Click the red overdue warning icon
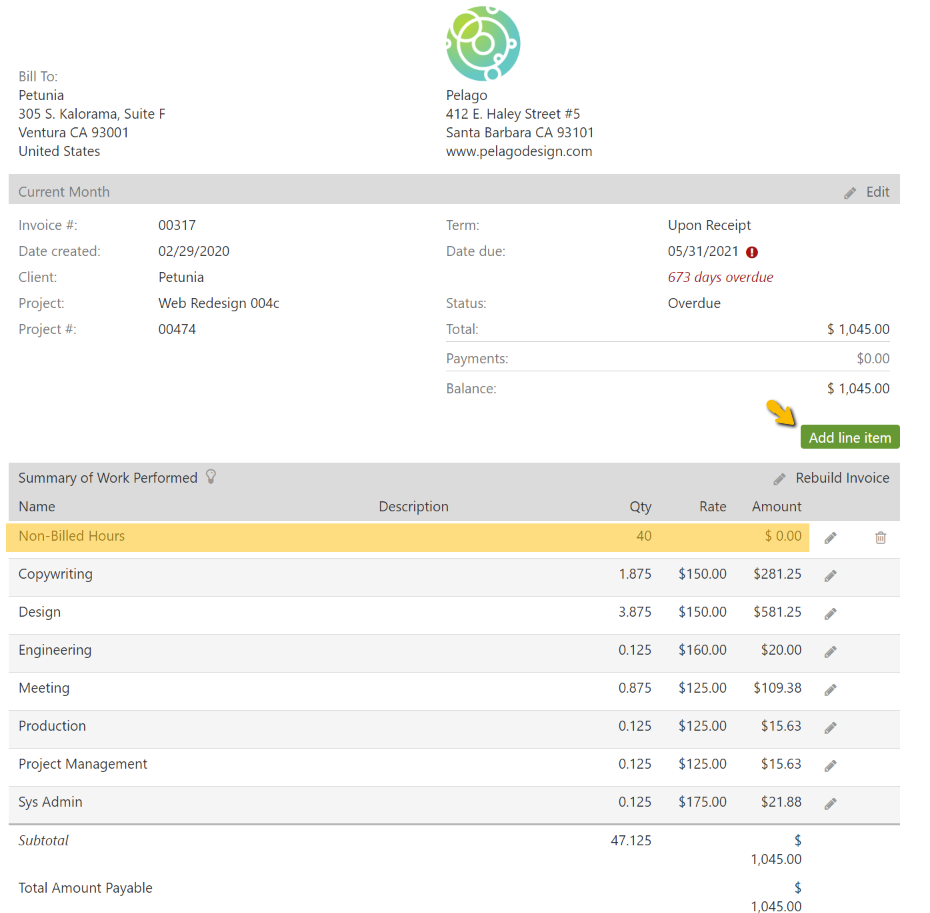The width and height of the screenshot is (930, 913). tap(752, 252)
